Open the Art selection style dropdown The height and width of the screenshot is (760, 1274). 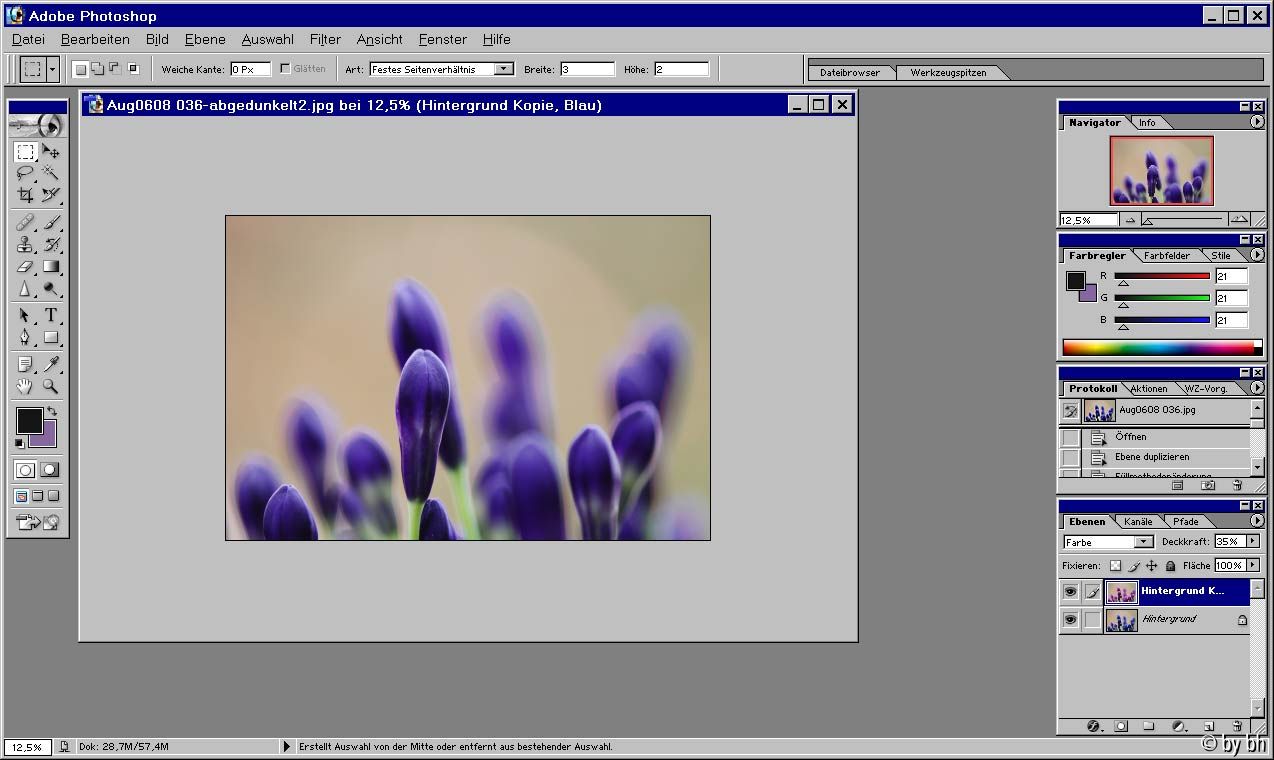(x=503, y=69)
